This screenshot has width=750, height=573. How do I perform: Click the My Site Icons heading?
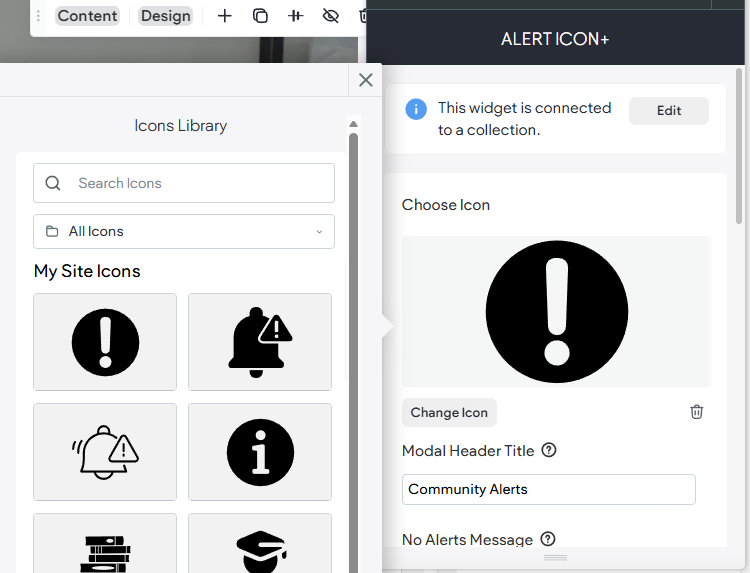(x=87, y=271)
